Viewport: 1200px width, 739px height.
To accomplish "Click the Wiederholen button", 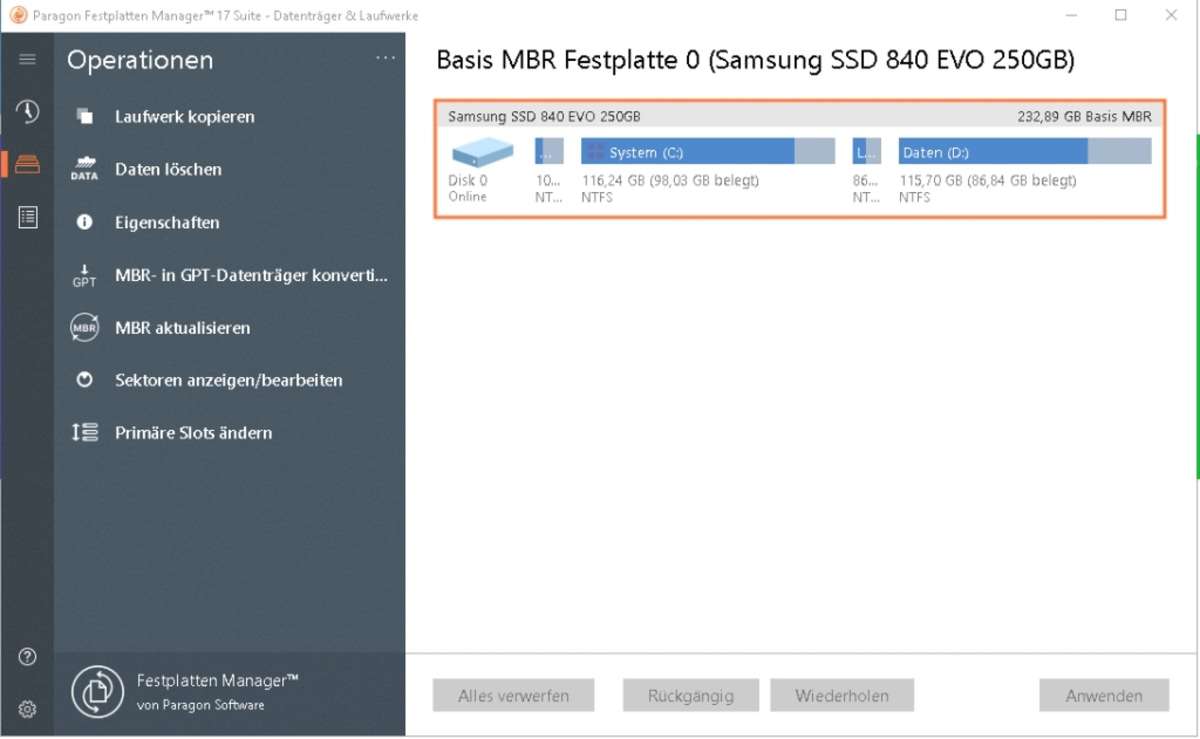I will [841, 696].
